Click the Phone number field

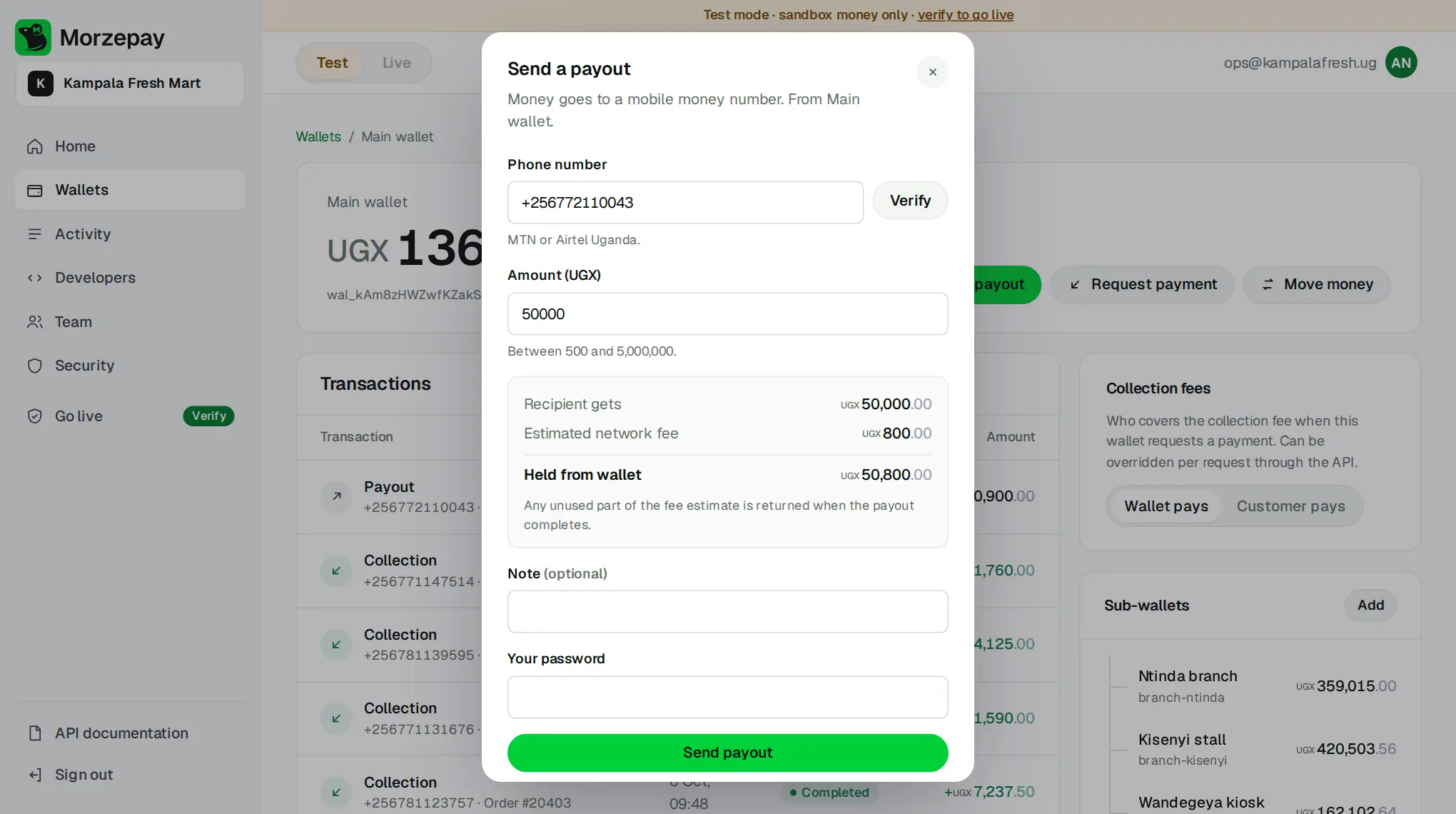(685, 203)
